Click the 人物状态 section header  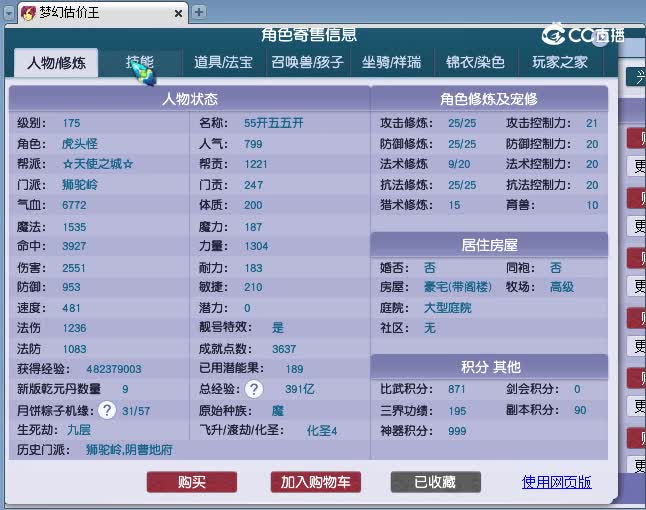(x=190, y=99)
